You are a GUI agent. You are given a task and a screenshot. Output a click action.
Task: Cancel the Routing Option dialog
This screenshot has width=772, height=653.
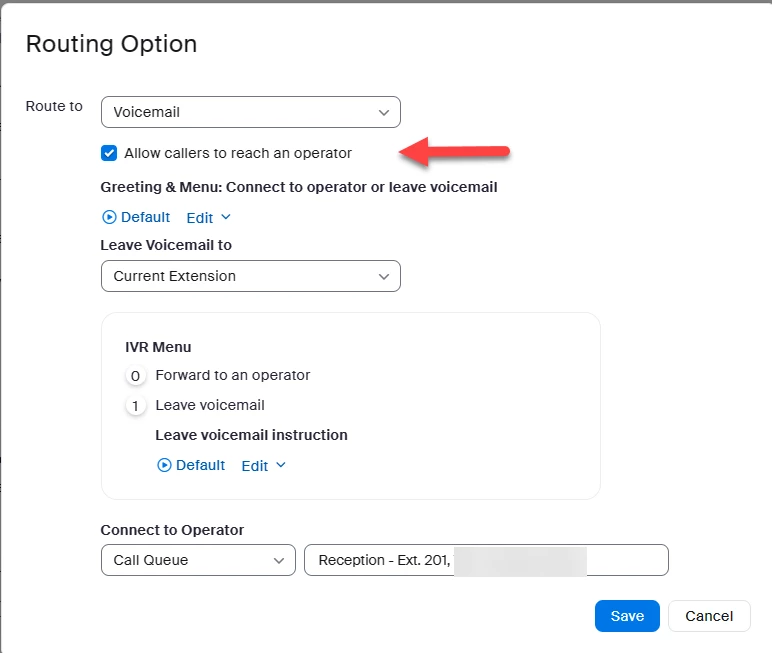[709, 616]
